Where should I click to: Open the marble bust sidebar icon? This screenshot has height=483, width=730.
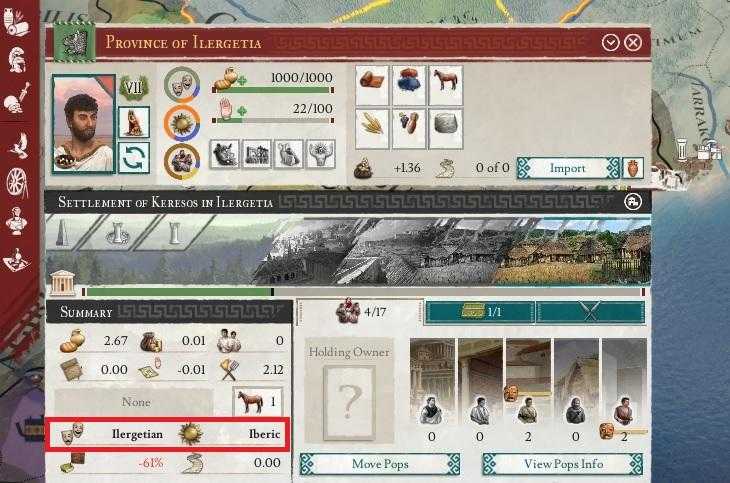click(x=18, y=220)
